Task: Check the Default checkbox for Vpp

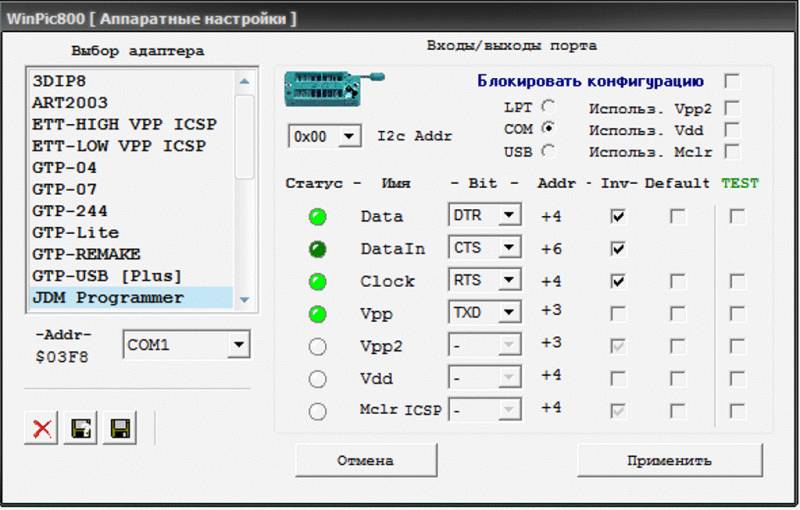Action: 678,314
